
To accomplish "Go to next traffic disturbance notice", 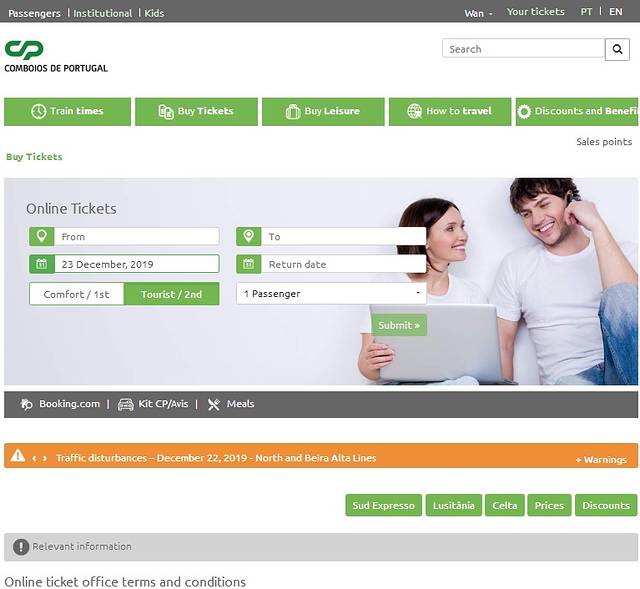I will coord(44,458).
